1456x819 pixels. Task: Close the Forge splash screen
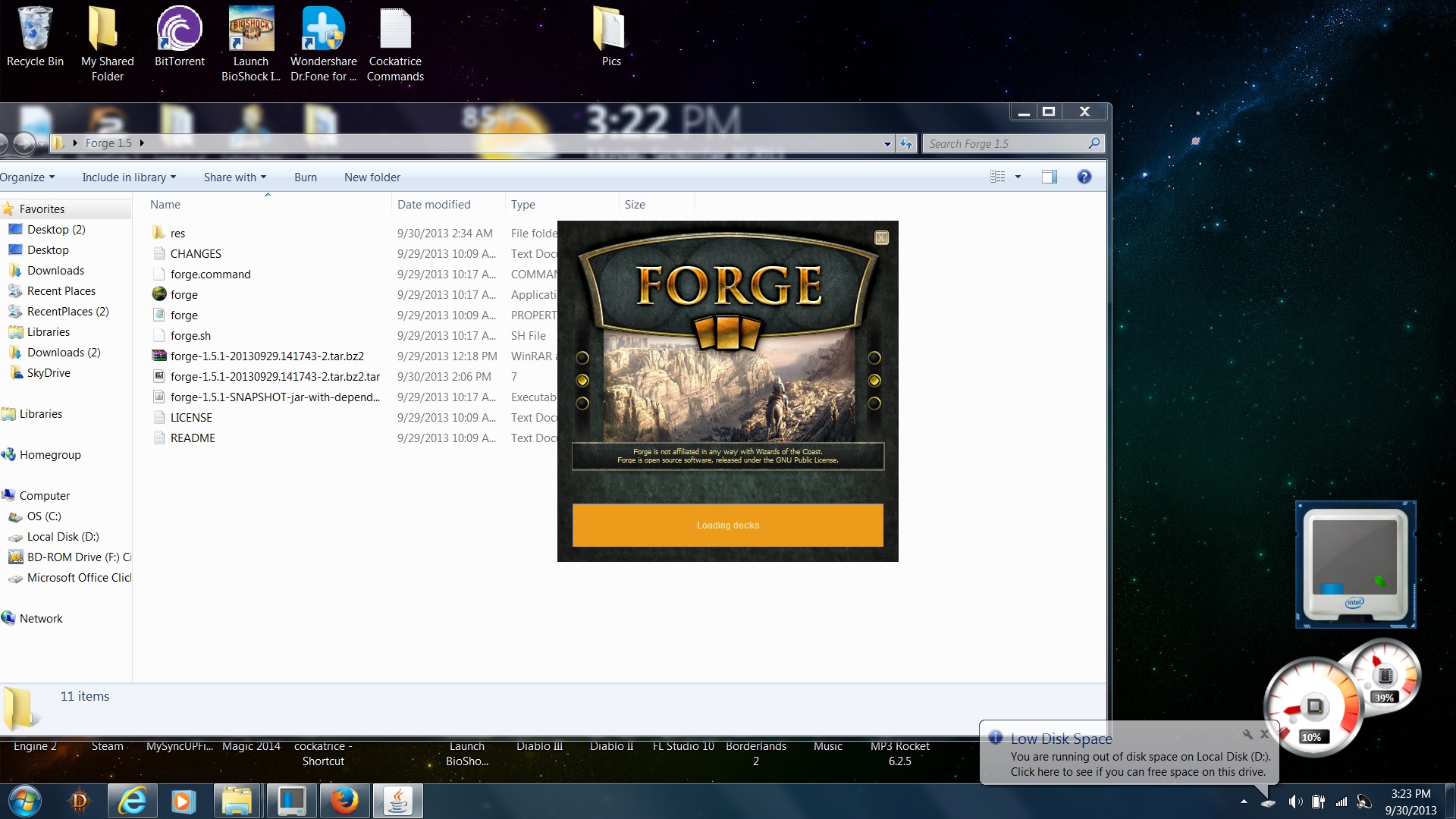coord(881,237)
